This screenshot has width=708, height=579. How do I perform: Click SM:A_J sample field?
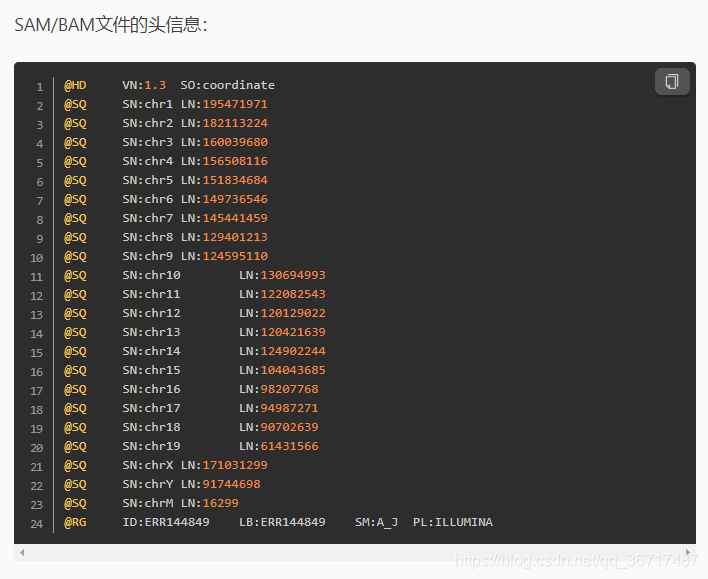point(376,523)
